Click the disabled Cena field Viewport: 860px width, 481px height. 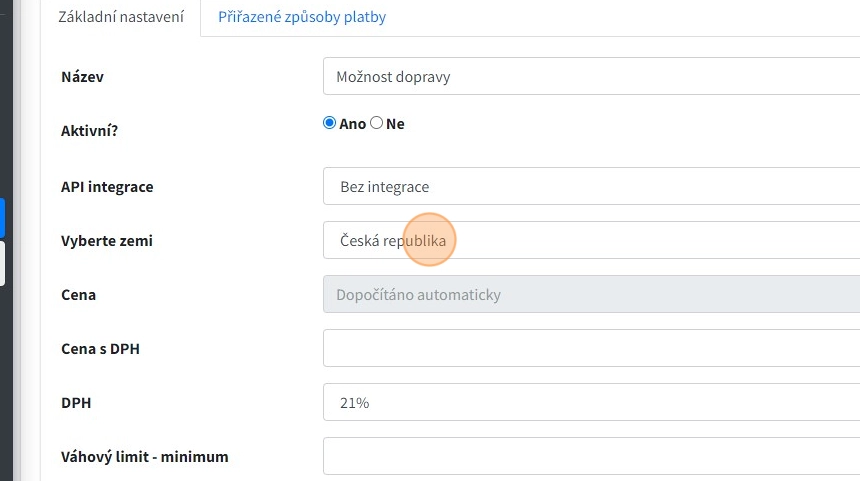click(x=590, y=295)
